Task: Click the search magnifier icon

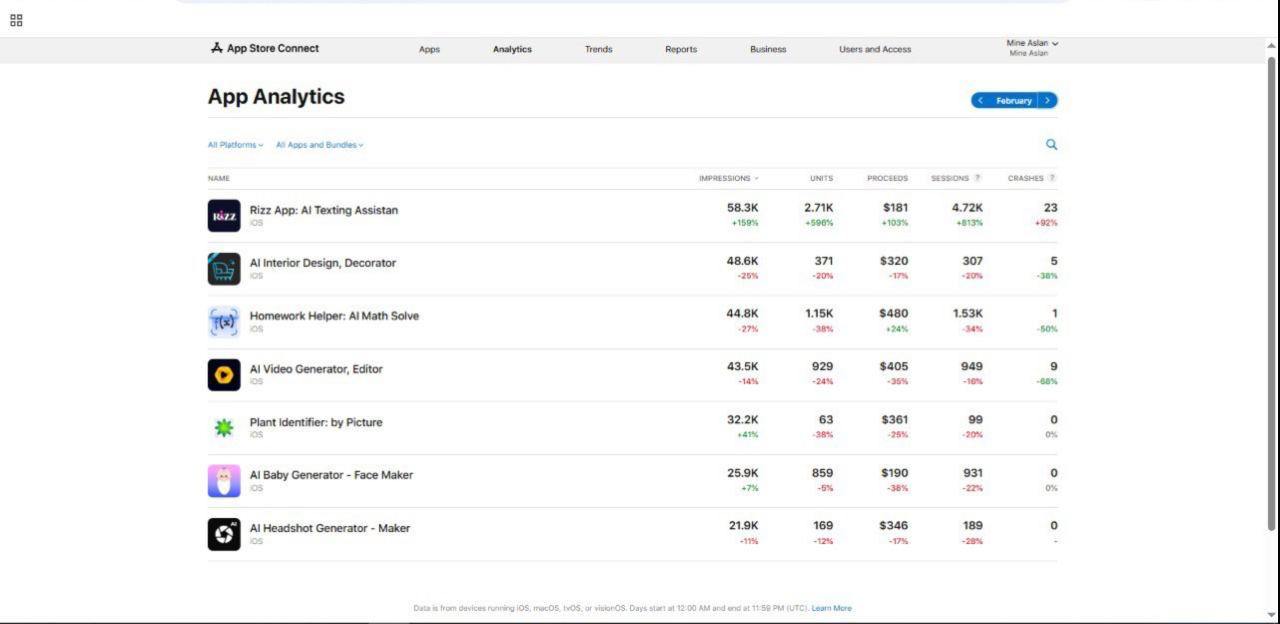Action: (x=1051, y=145)
